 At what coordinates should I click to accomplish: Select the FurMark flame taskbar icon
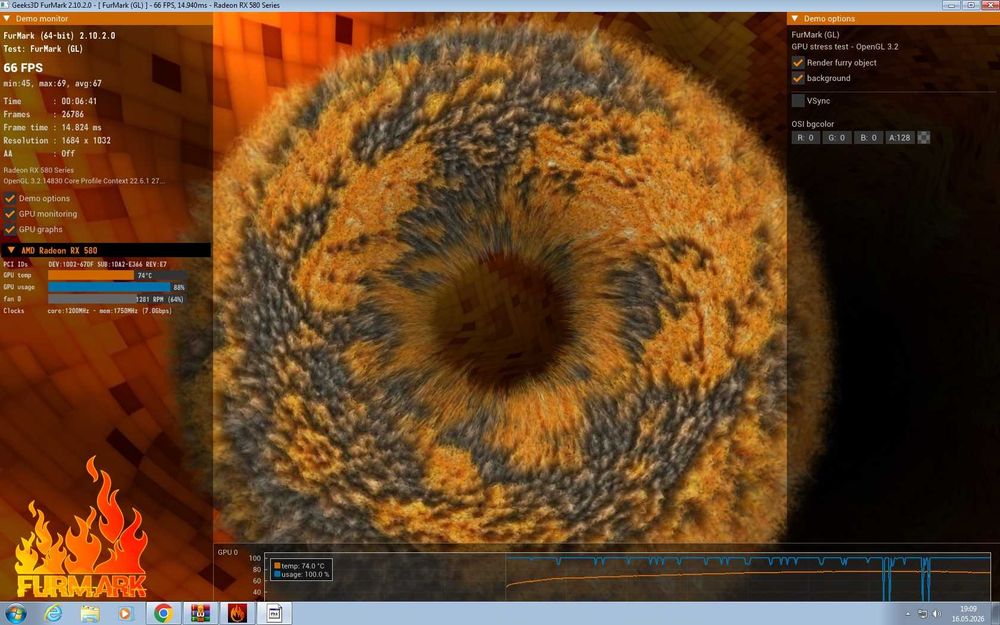237,614
